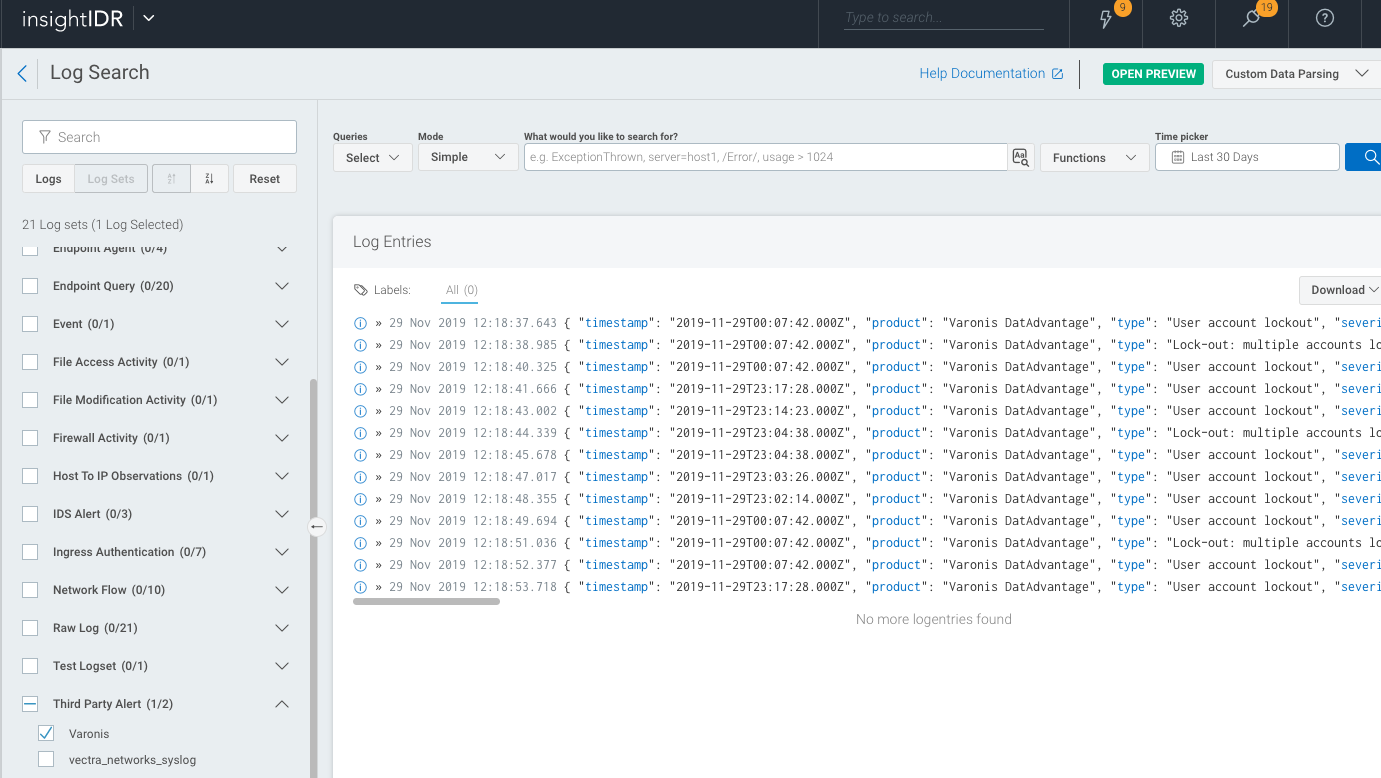The width and height of the screenshot is (1381, 778).
Task: Click the Reset button
Action: click(265, 179)
